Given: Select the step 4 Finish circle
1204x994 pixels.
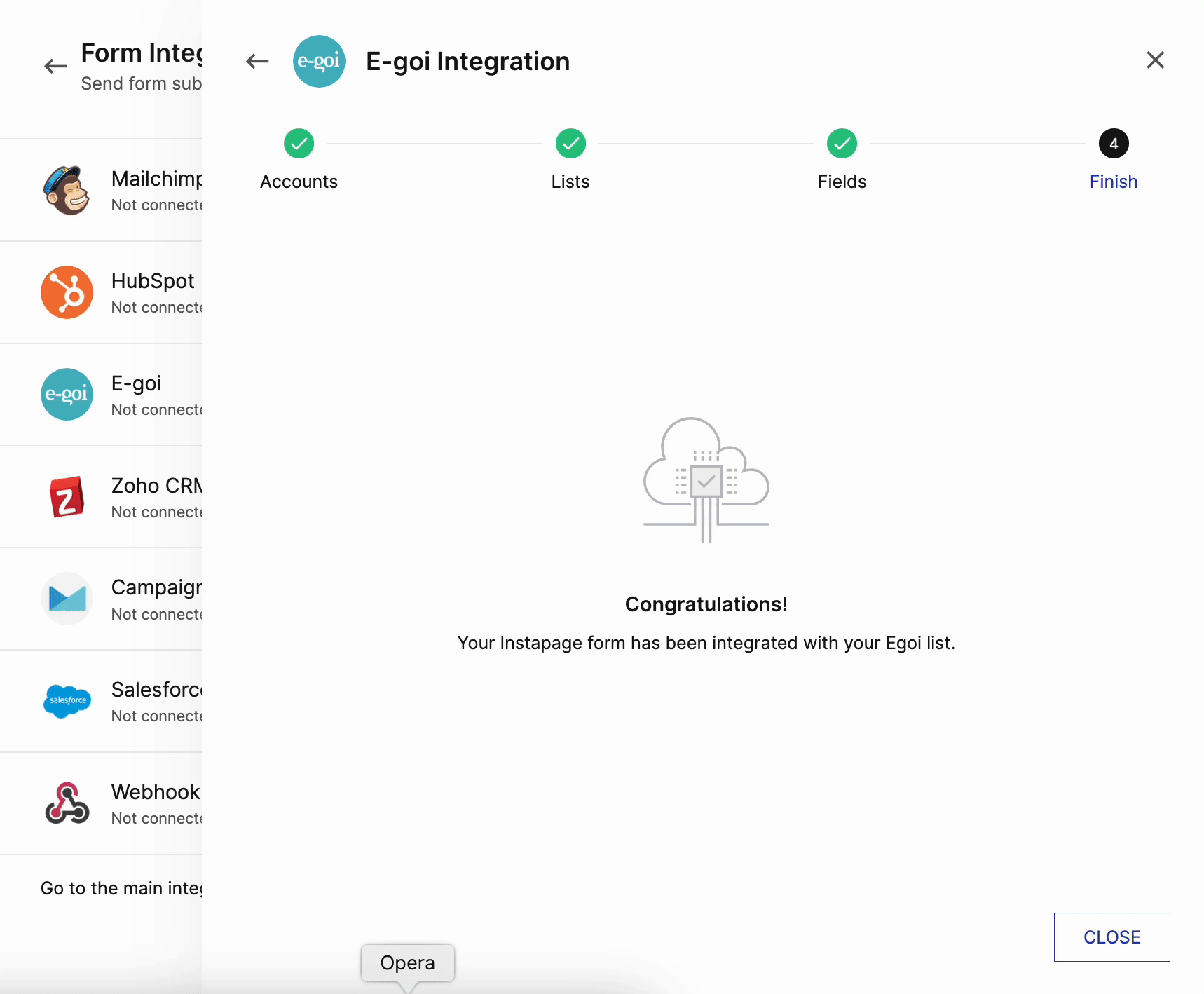Looking at the screenshot, I should [1113, 144].
